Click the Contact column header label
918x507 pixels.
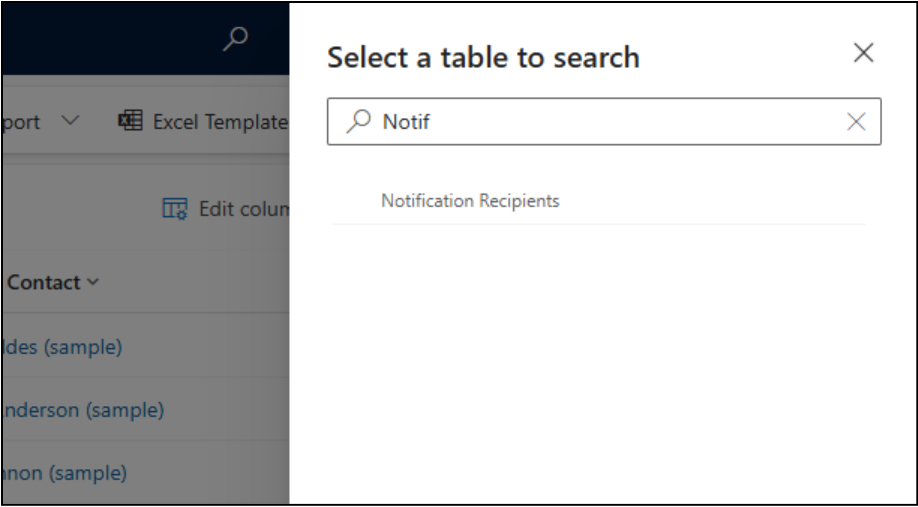pos(43,283)
